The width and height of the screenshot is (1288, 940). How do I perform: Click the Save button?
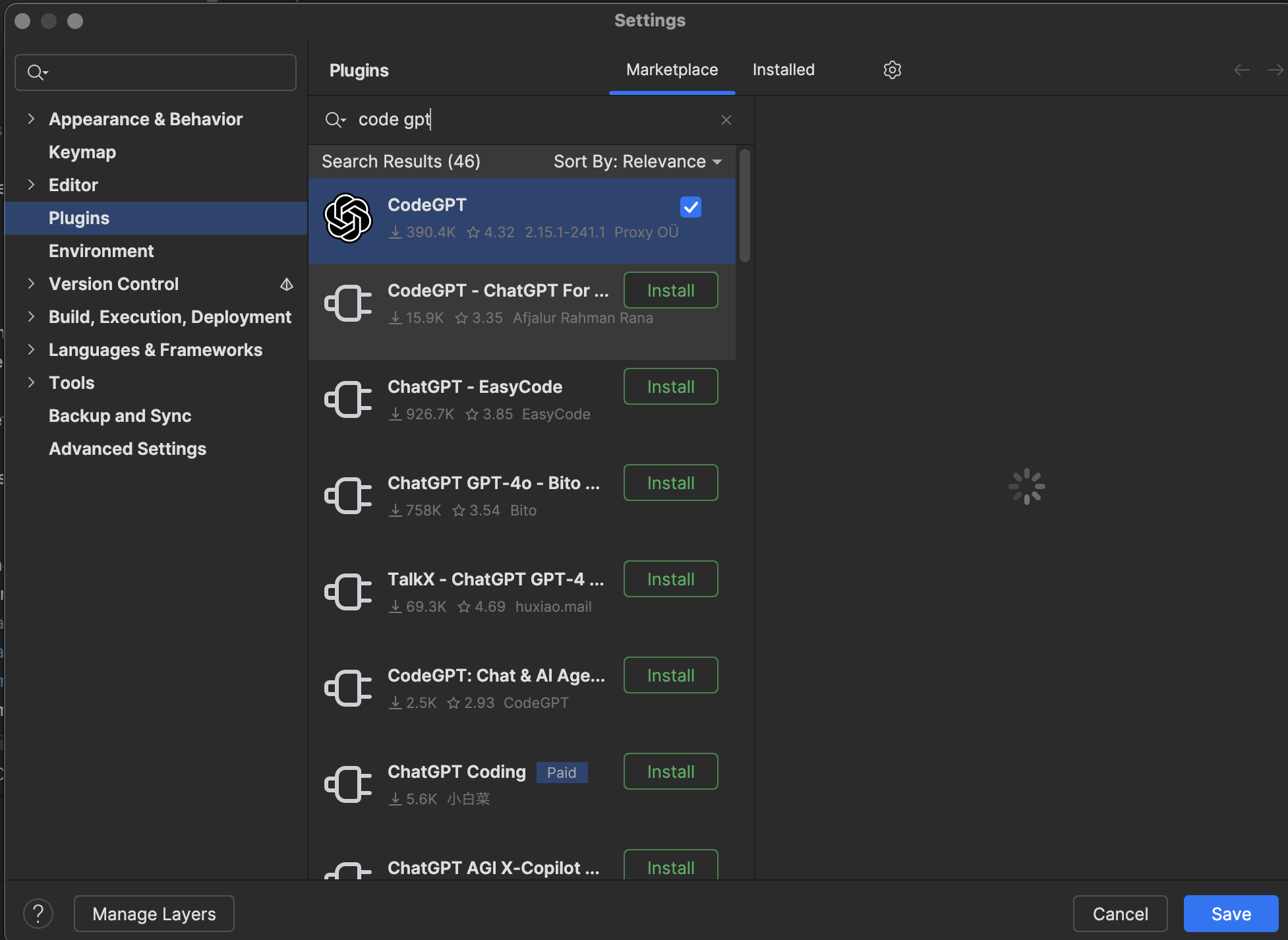(x=1231, y=914)
